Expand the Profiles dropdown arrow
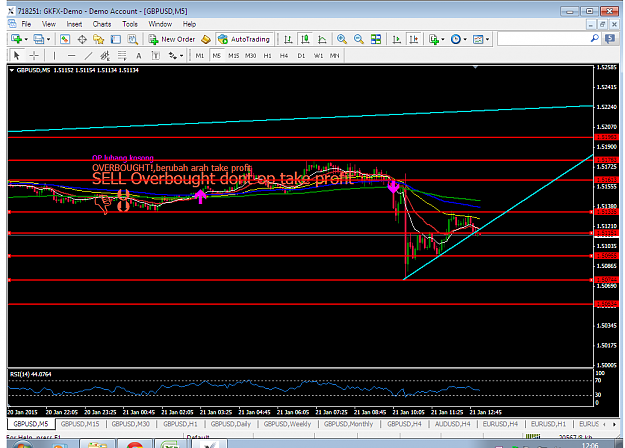Image resolution: width=625 pixels, height=448 pixels. tap(48, 39)
